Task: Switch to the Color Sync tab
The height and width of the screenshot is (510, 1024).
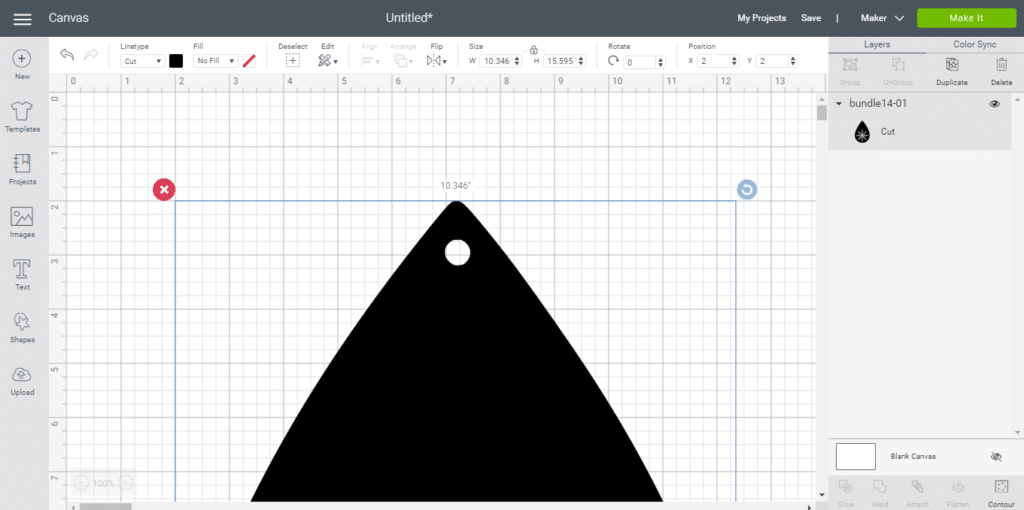Action: point(974,44)
